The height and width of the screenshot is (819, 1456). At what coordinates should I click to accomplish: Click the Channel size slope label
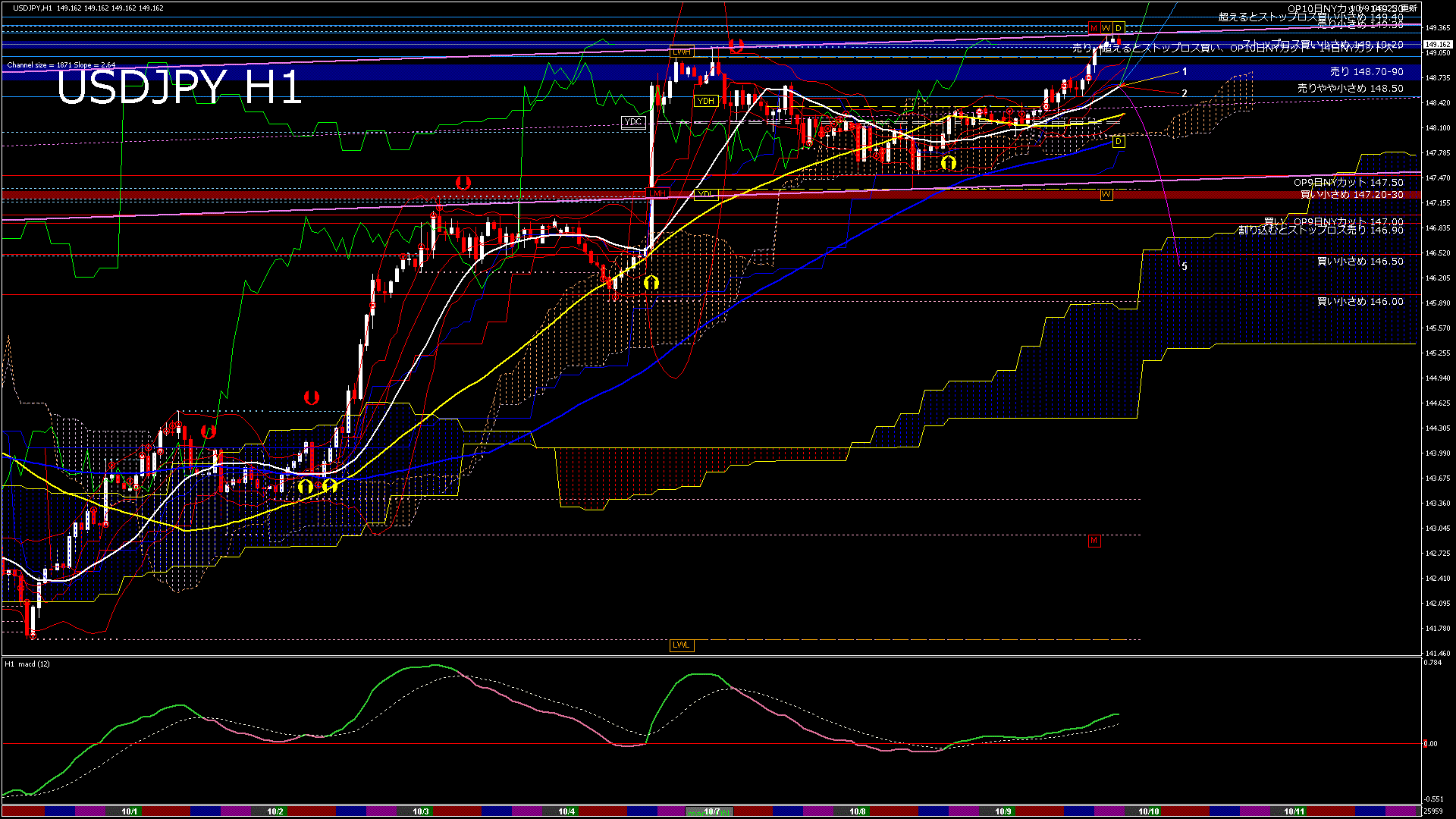[x=61, y=65]
